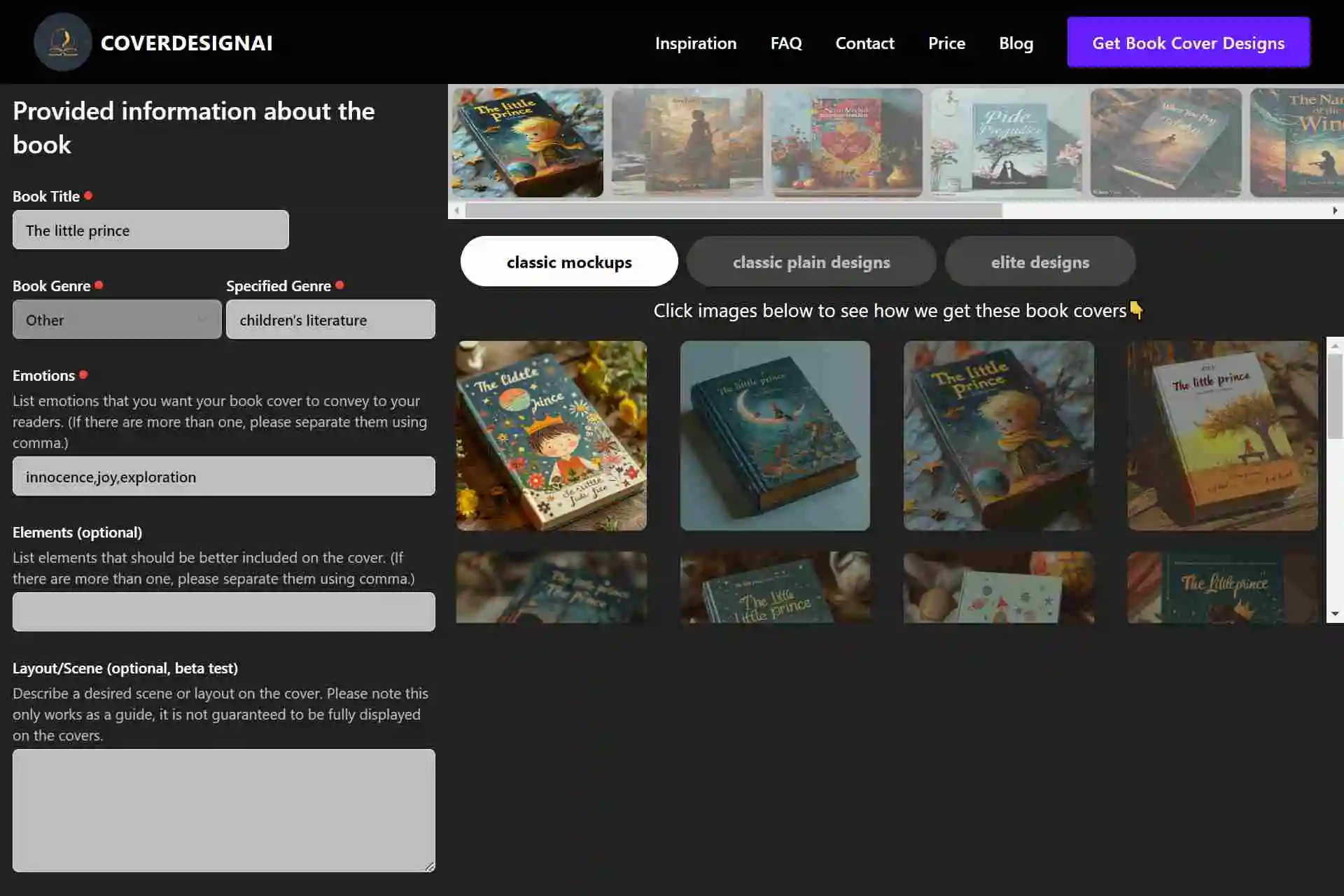Click the gallery vertical scrollbar thumb
The image size is (1344, 896).
1335,397
